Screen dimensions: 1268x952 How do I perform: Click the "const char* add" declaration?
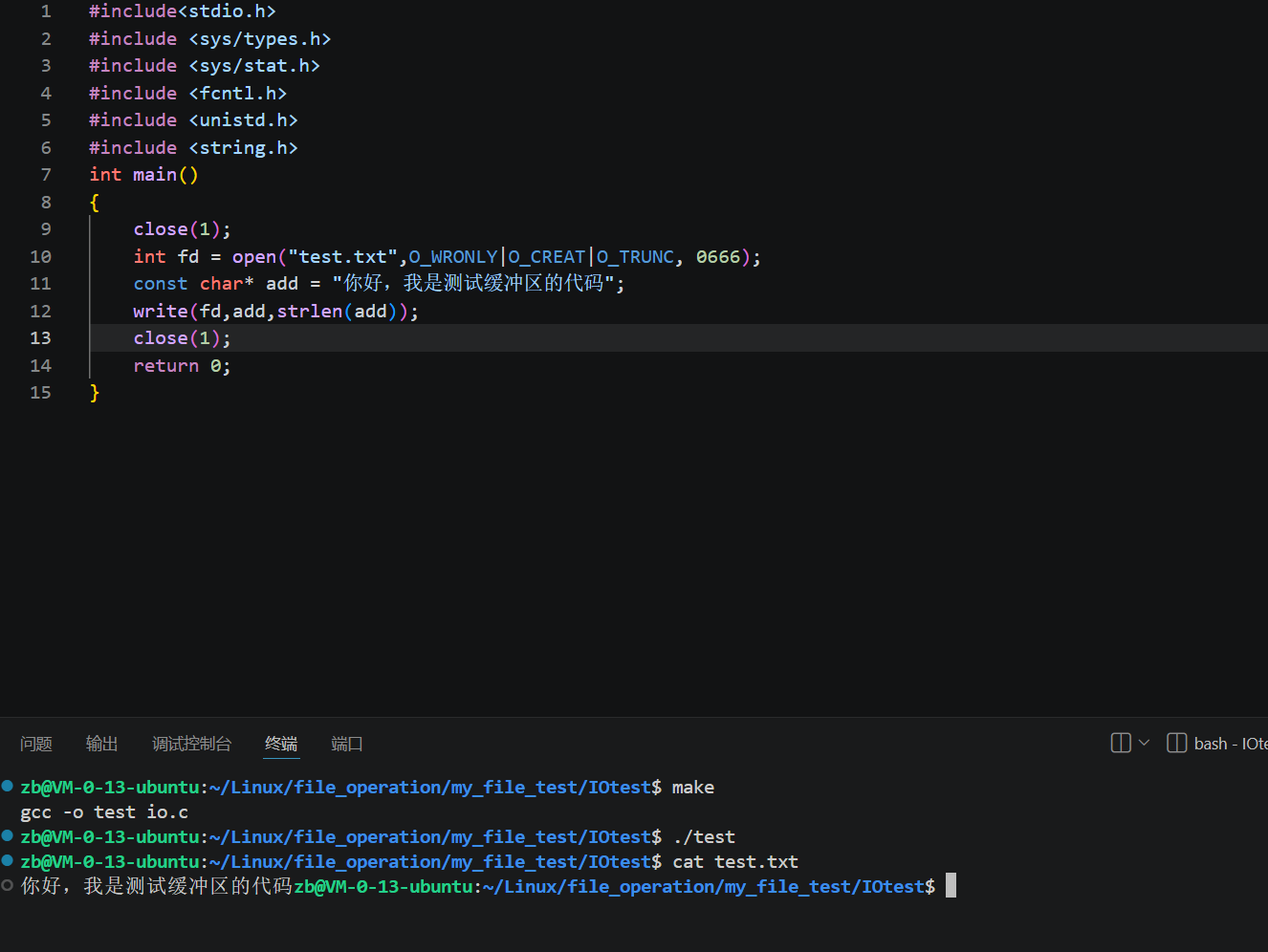(216, 284)
